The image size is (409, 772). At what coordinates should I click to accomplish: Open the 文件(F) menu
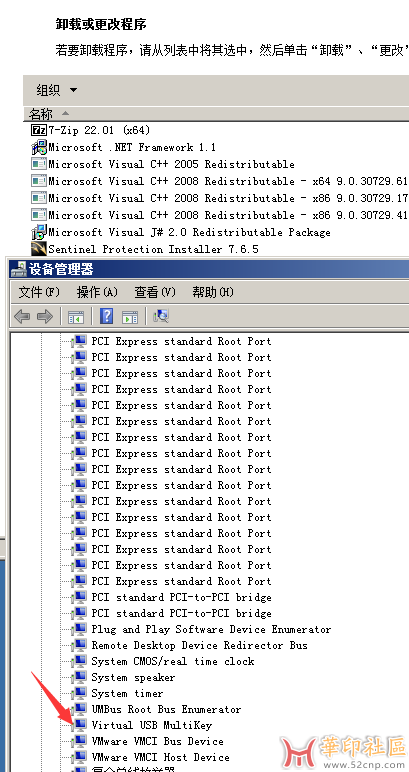[39, 292]
